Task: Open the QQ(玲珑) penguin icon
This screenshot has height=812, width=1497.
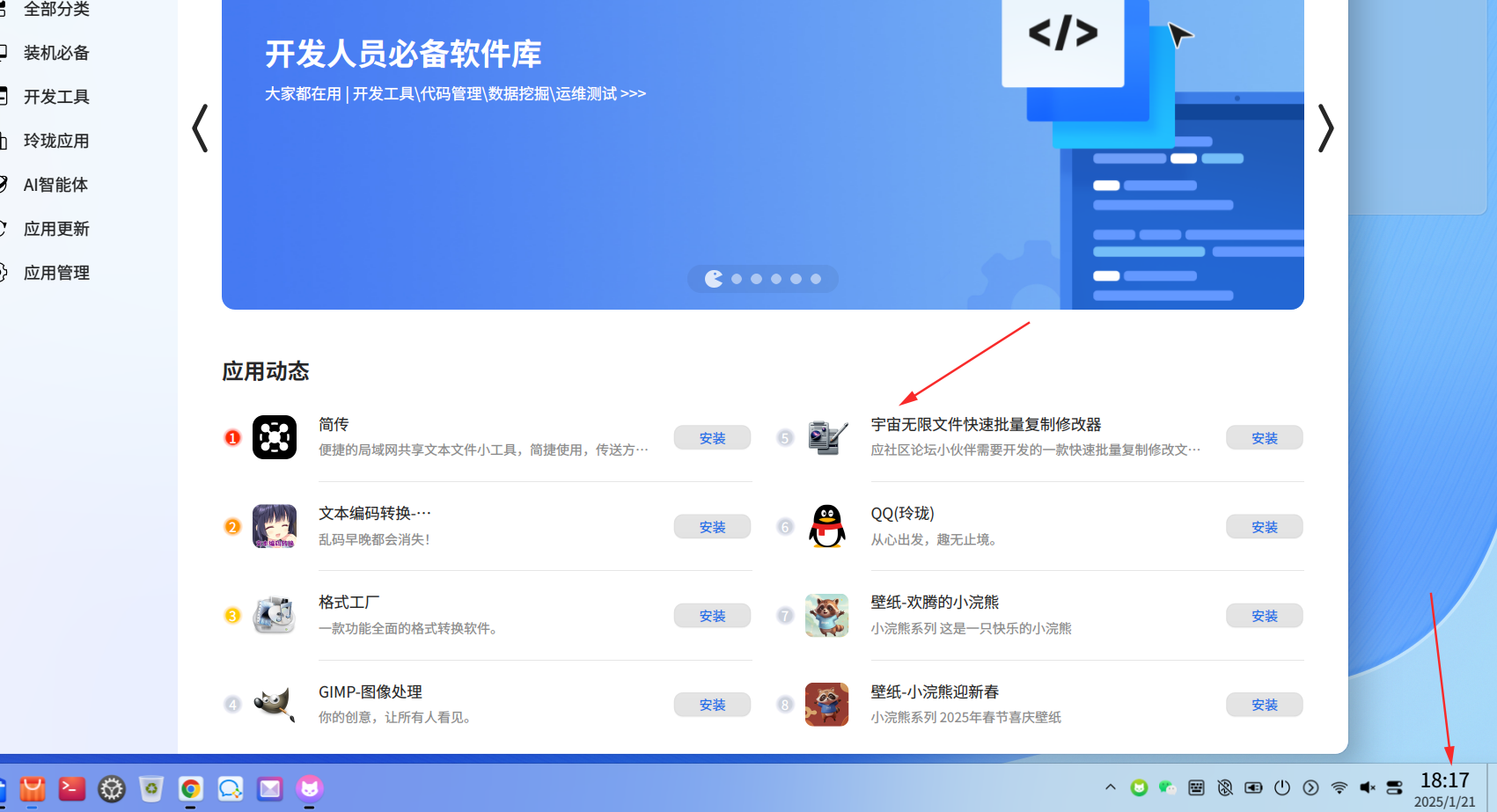Action: coord(827,526)
